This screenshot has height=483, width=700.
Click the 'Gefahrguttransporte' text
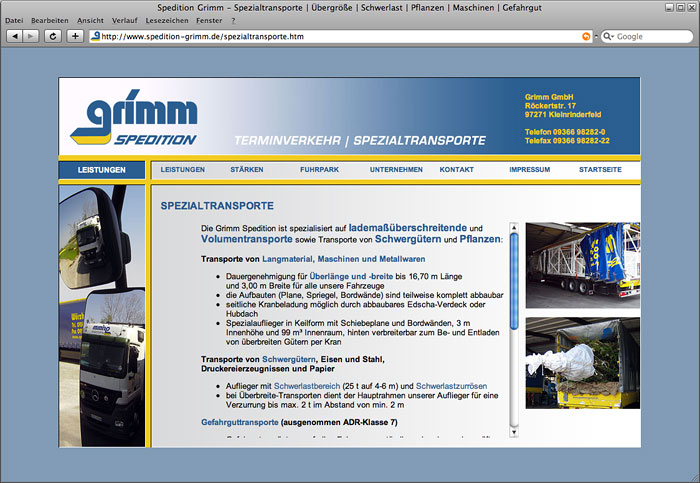click(x=240, y=422)
